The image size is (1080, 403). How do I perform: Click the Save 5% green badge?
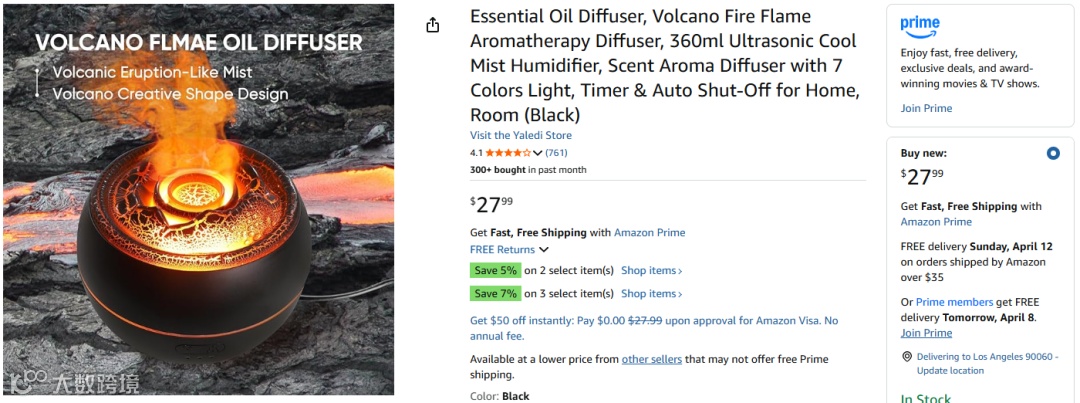tap(495, 271)
